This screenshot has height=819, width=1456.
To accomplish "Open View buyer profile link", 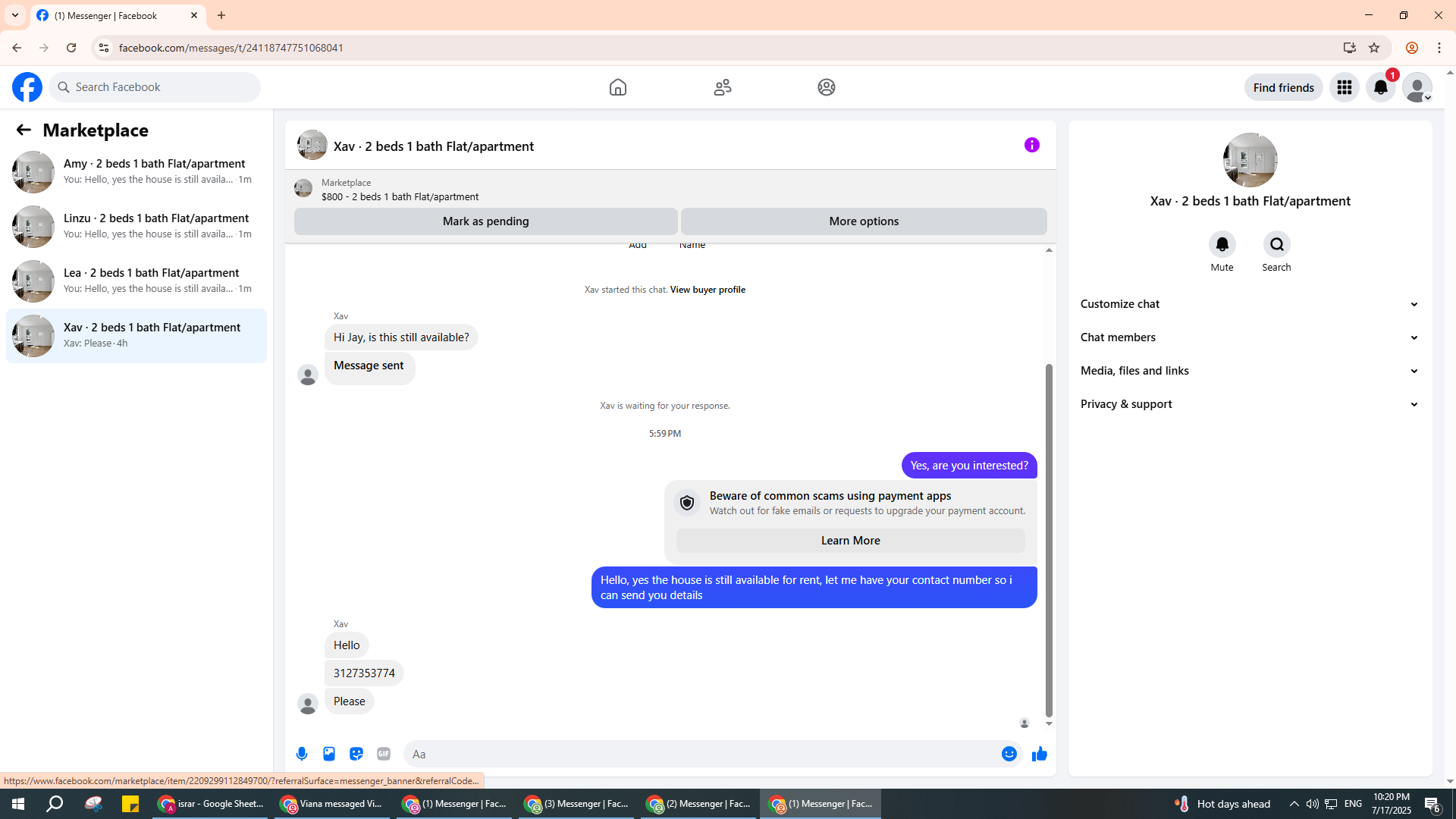I will coord(708,290).
